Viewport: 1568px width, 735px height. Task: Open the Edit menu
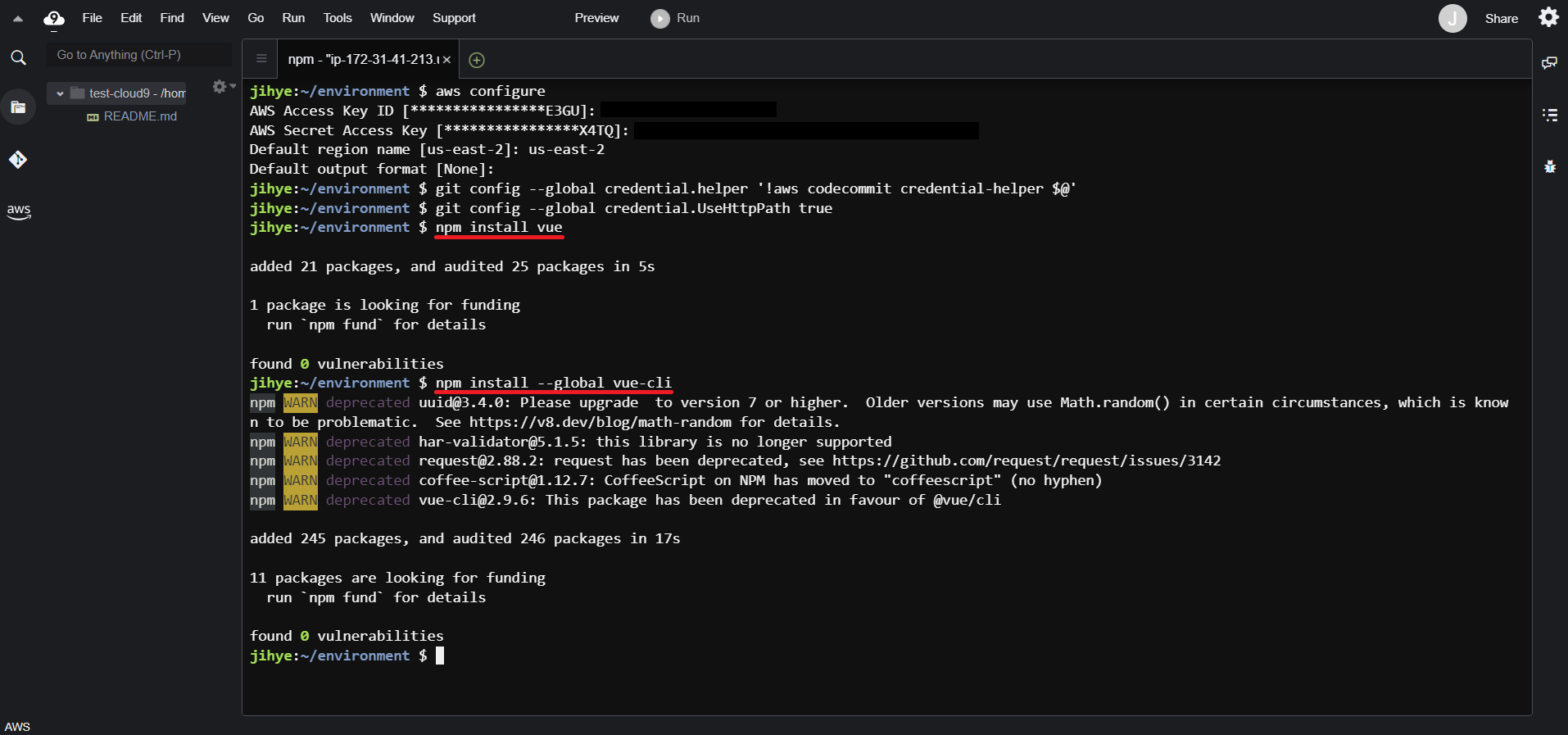(131, 18)
